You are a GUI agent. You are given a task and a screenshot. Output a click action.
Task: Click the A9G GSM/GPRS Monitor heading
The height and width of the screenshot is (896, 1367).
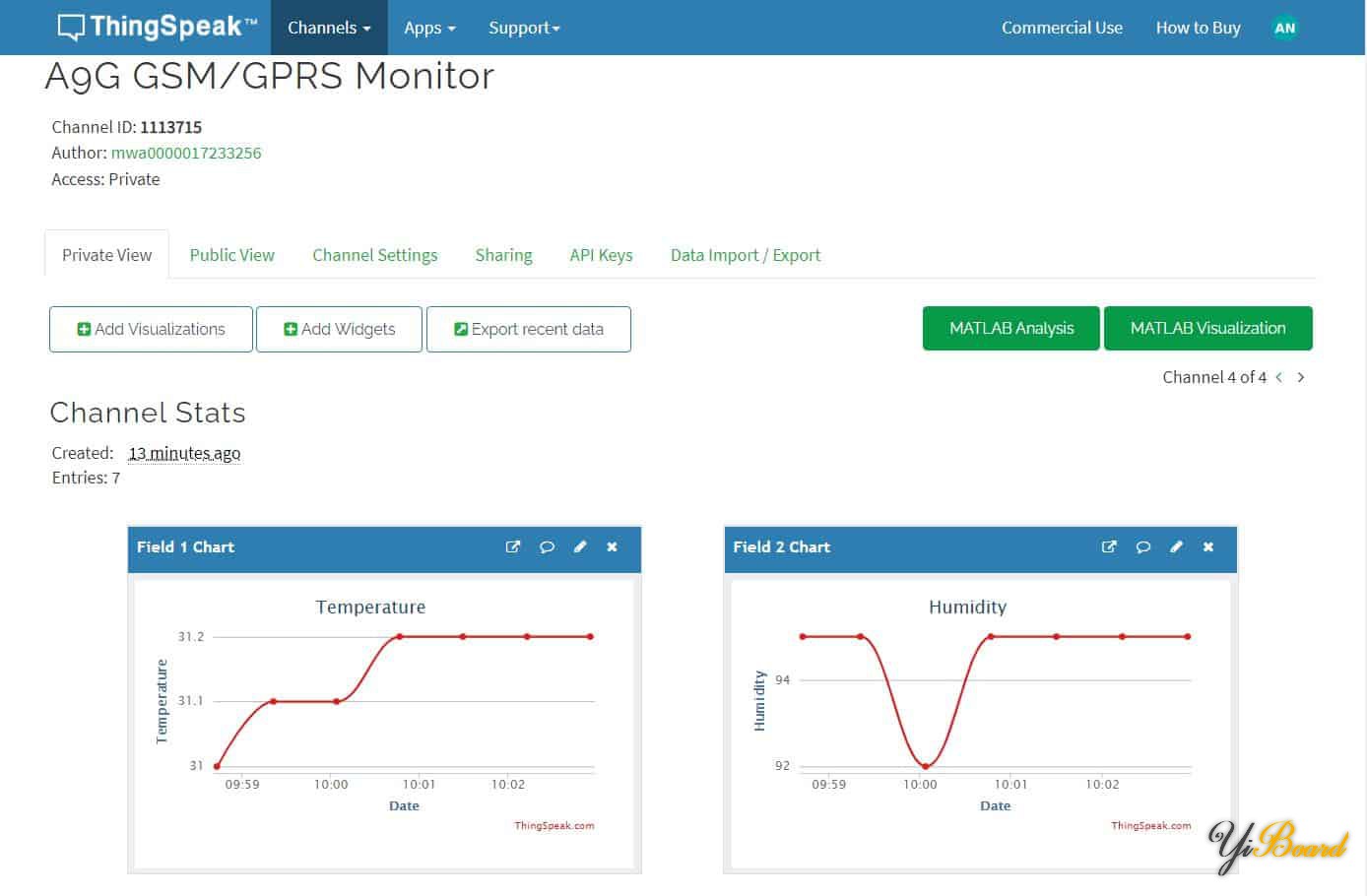click(270, 76)
